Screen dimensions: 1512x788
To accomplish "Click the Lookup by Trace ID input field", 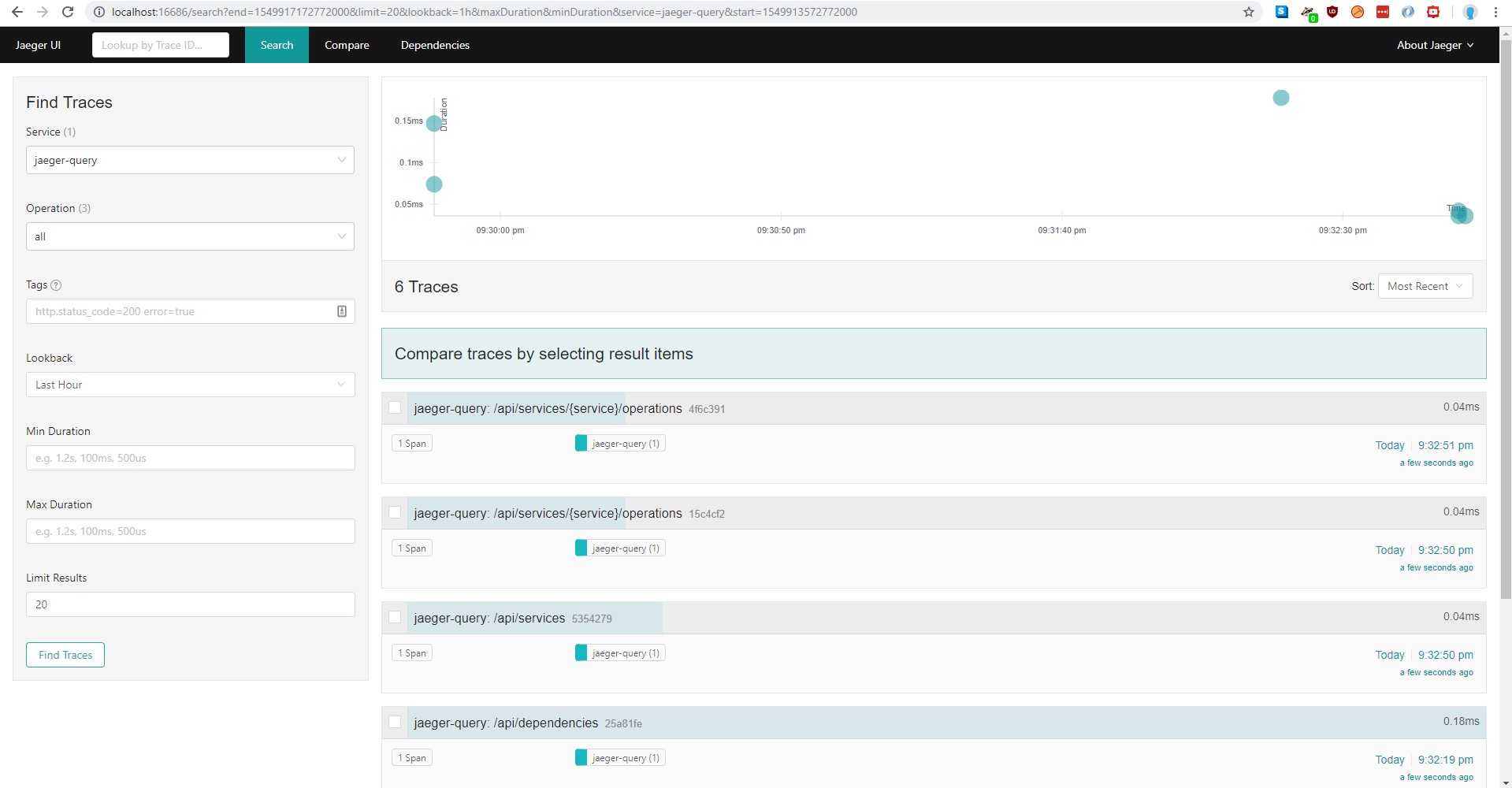I will tap(161, 45).
